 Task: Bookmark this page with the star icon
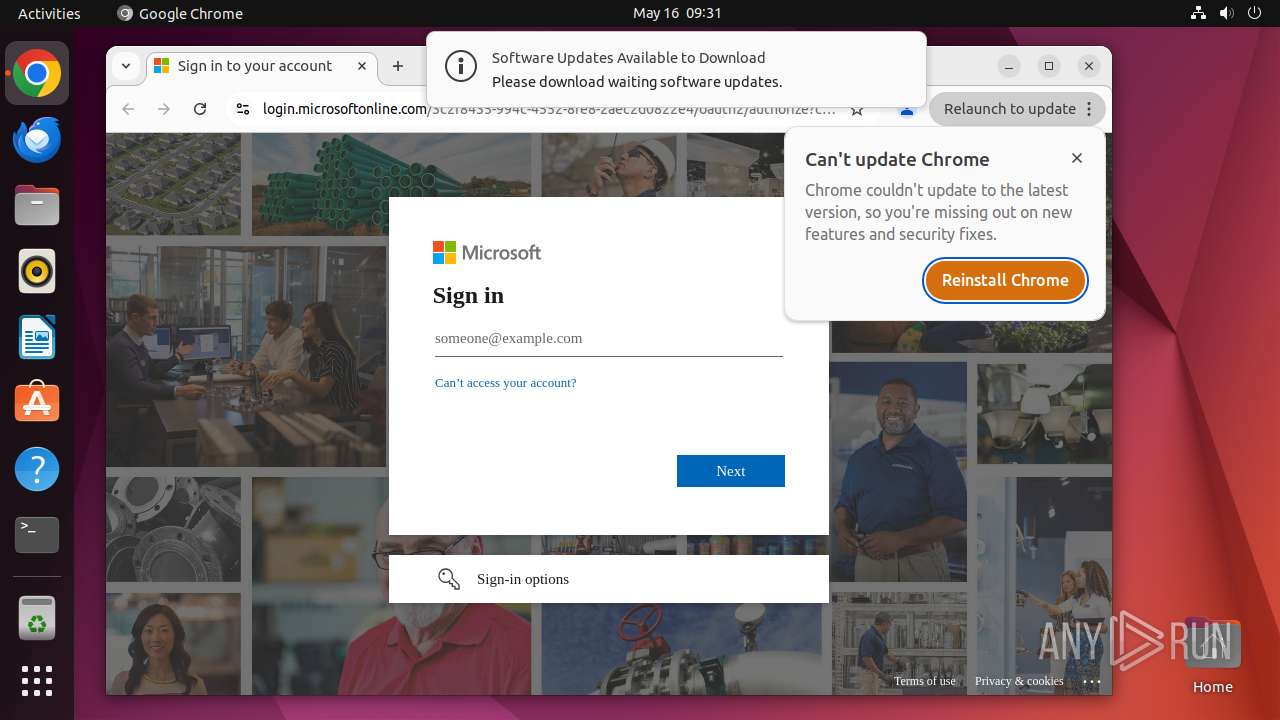click(857, 110)
